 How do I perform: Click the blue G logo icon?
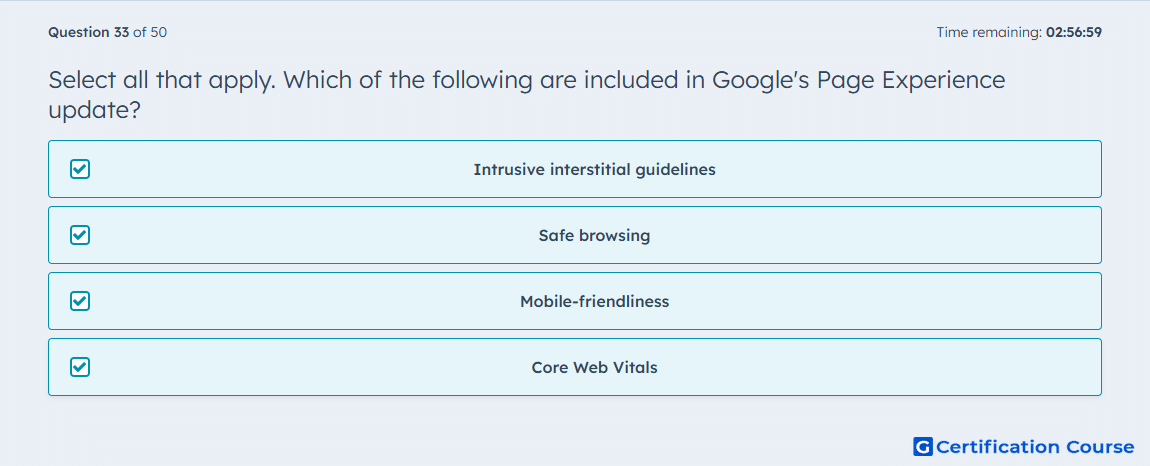923,447
